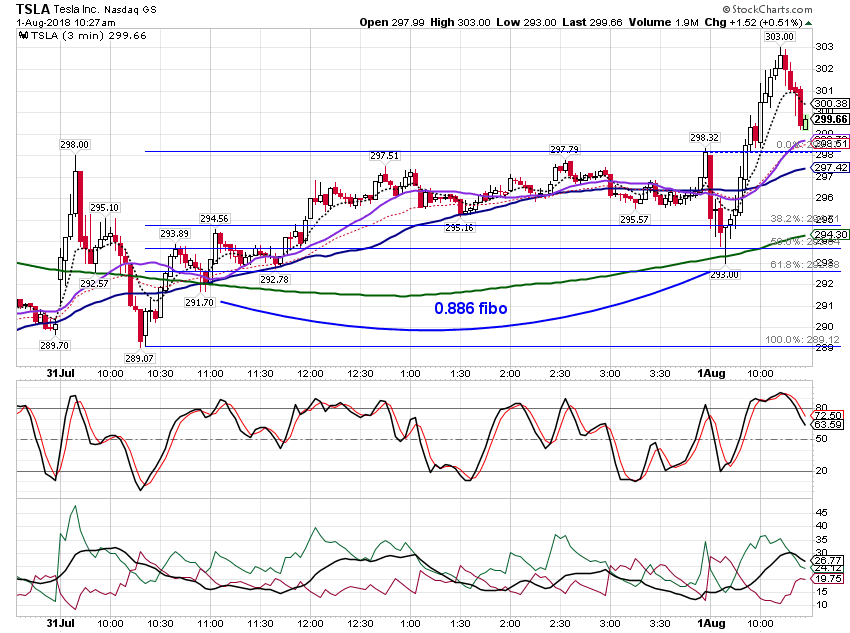Image resolution: width=850 pixels, height=633 pixels.
Task: Click the 294.56 price label
Action: point(214,218)
